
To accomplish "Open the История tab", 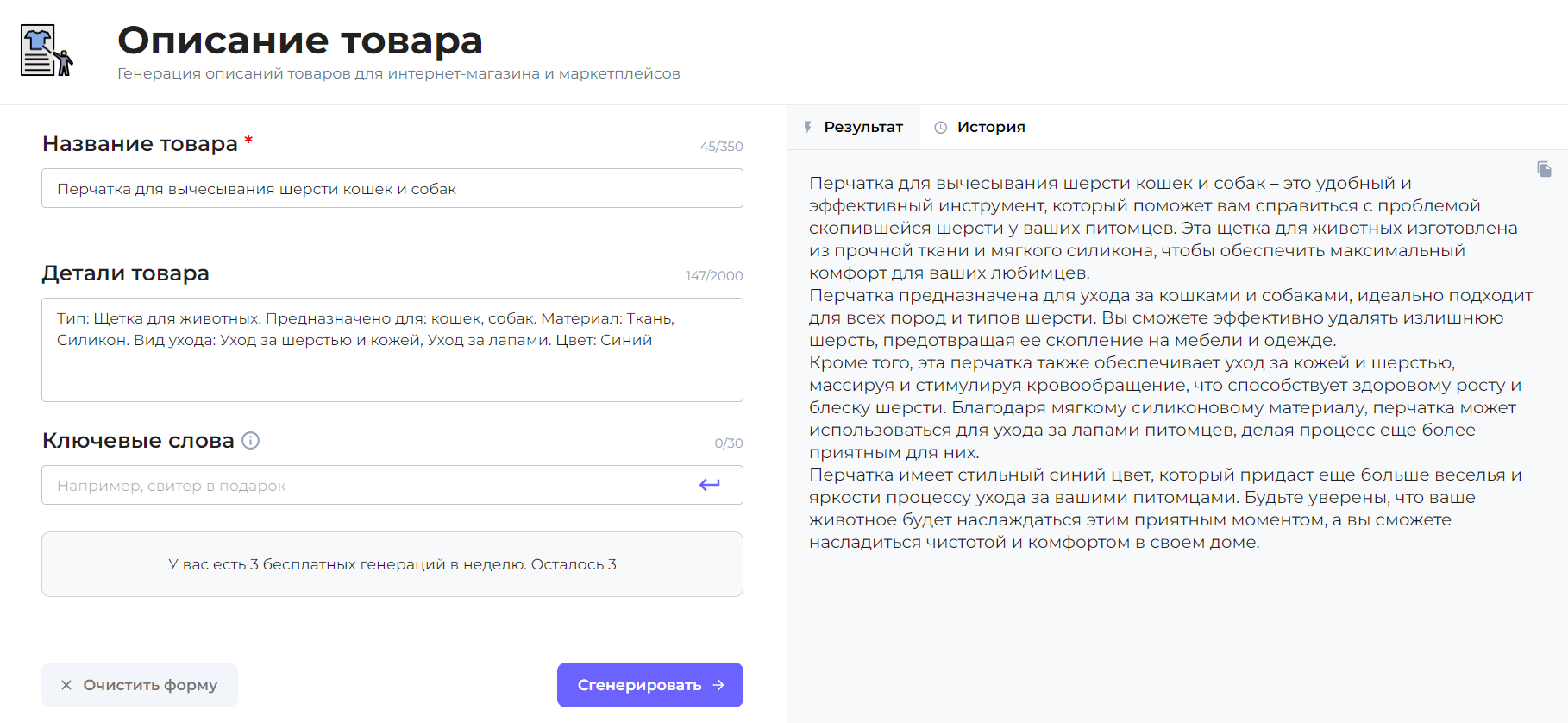I will click(990, 127).
